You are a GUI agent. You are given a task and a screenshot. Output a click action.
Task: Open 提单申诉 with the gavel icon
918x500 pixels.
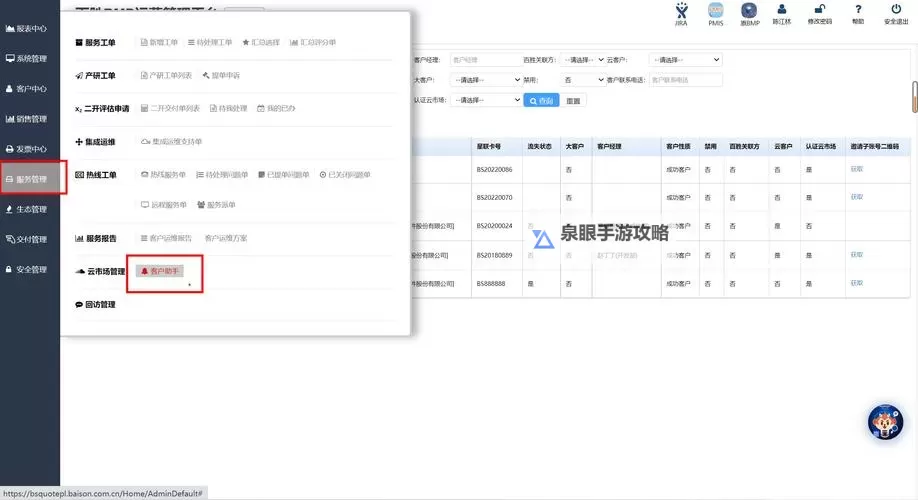tap(221, 76)
